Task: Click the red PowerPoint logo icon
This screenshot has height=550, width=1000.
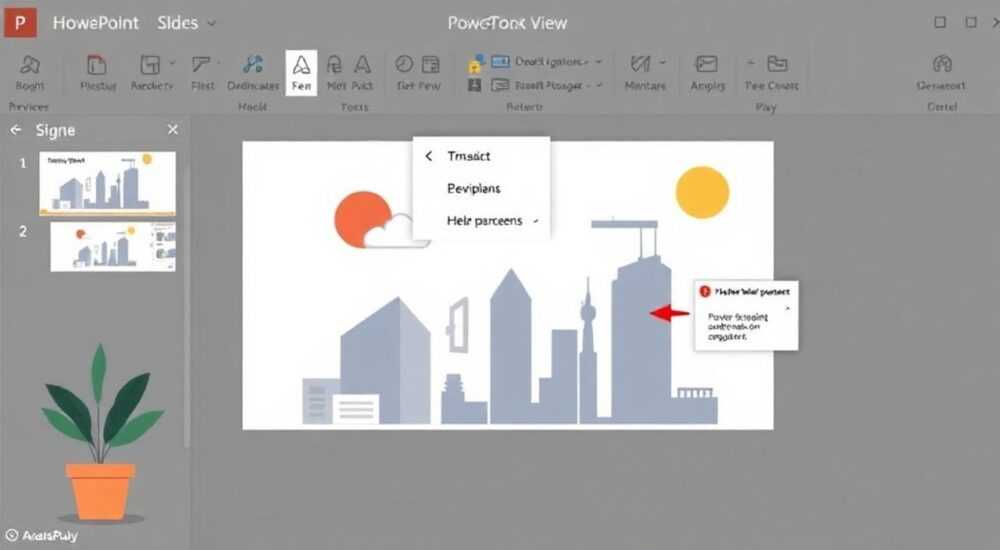Action: [x=20, y=23]
